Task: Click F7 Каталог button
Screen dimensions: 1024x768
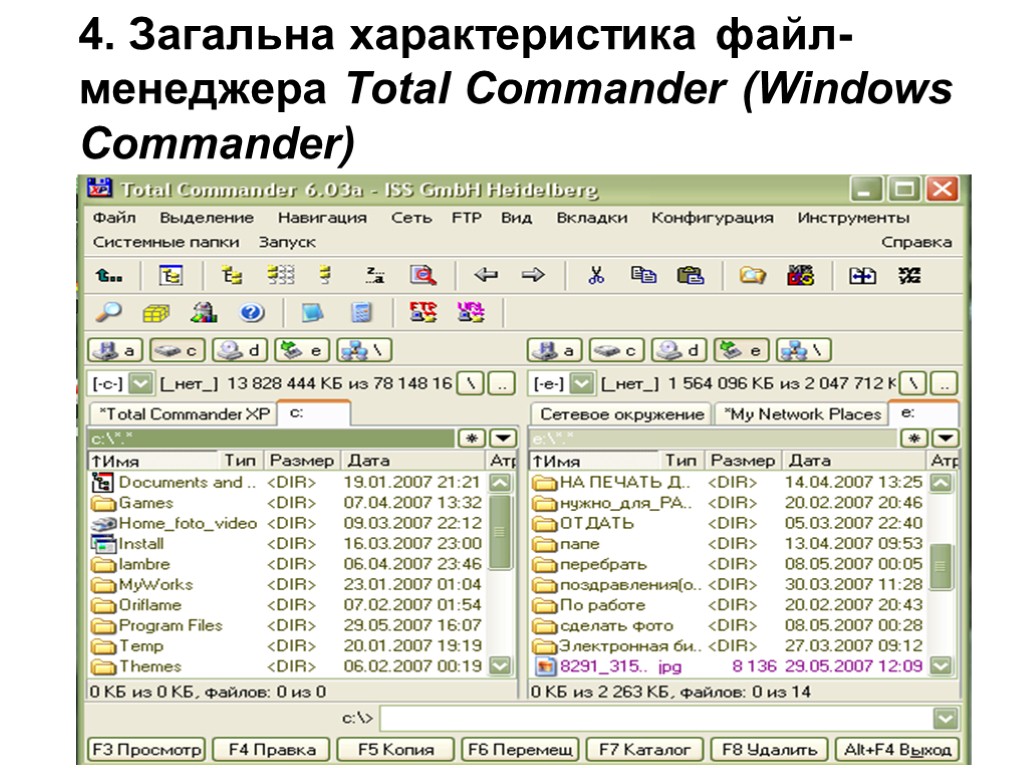Action: [645, 749]
